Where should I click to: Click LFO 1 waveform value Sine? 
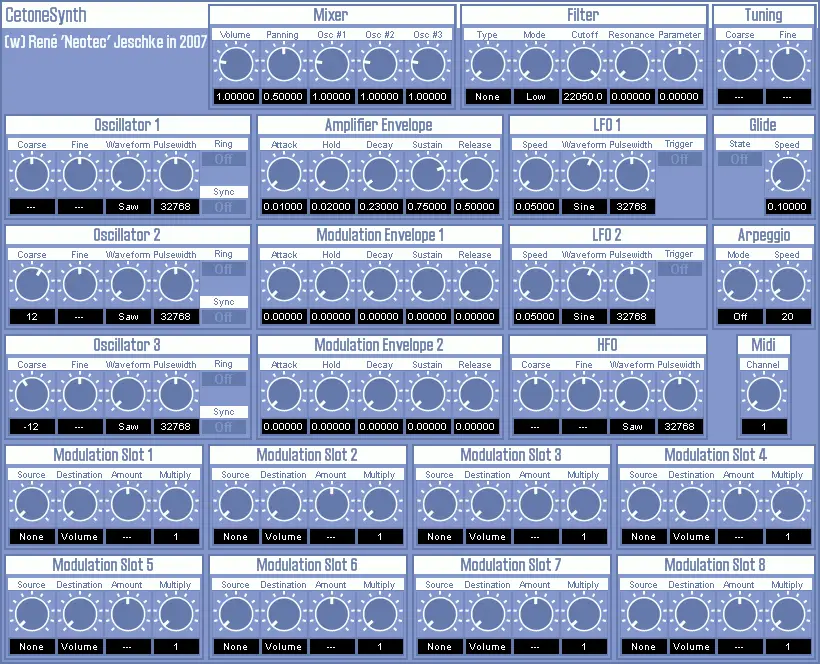point(584,207)
